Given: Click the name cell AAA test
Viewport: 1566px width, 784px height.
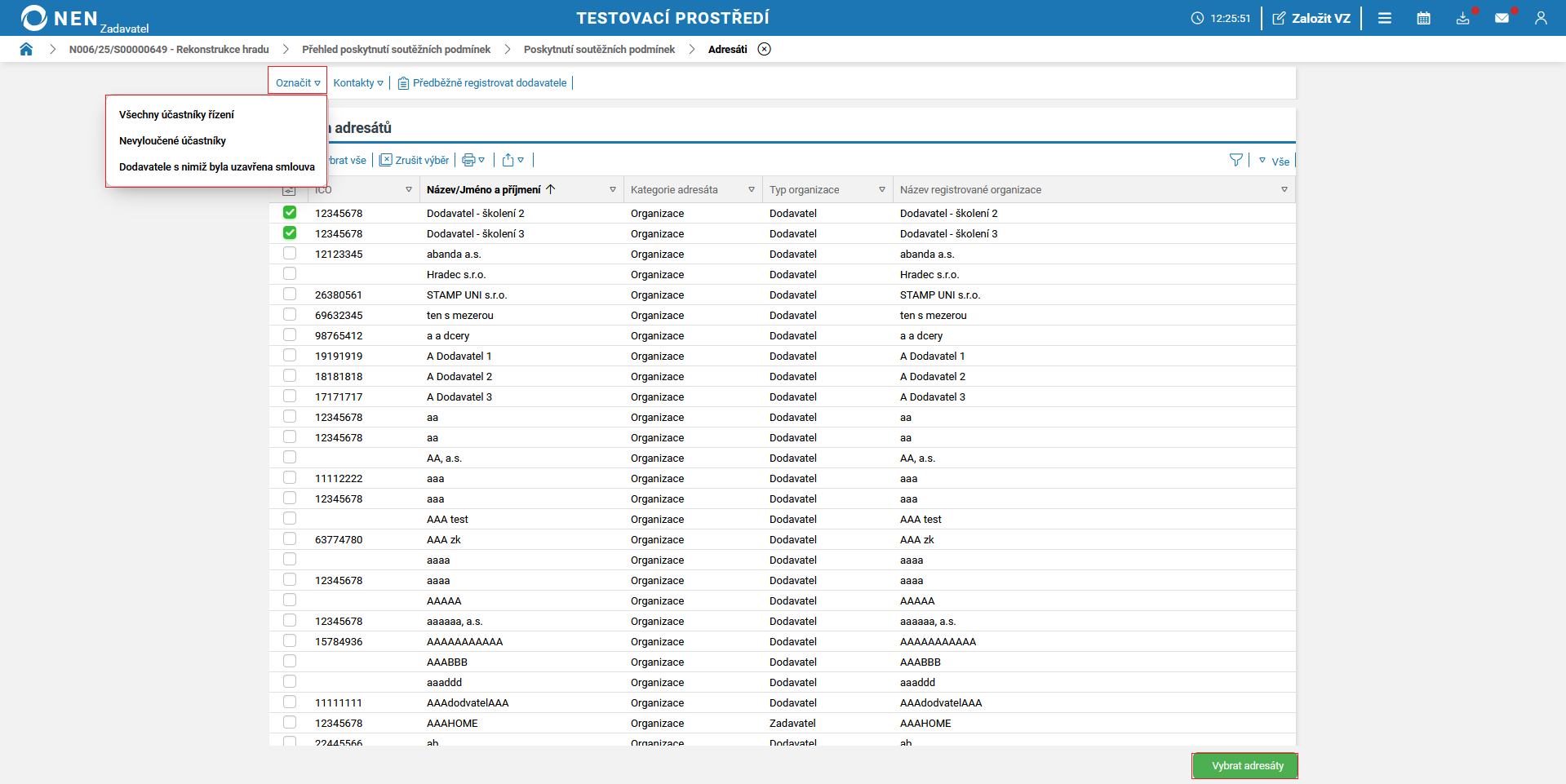Looking at the screenshot, I should click(x=447, y=519).
